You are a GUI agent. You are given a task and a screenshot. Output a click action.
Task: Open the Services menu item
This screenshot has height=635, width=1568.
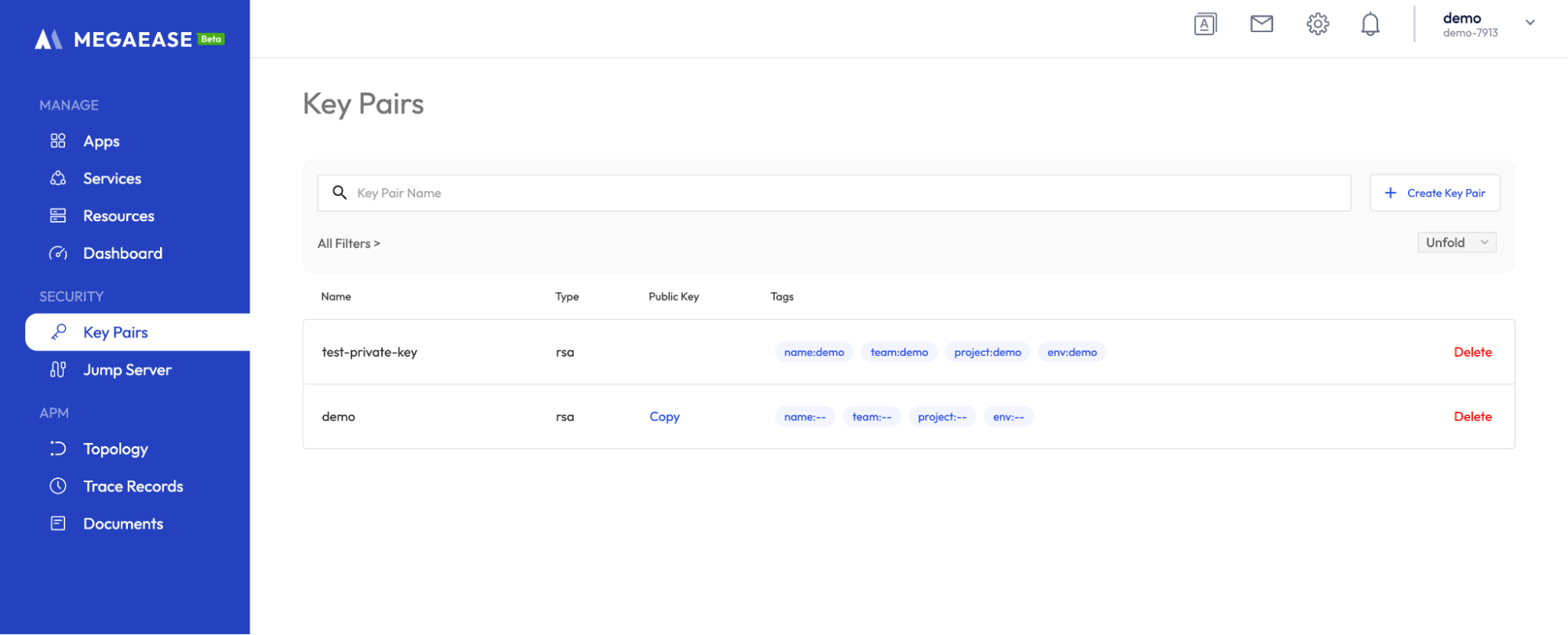112,179
